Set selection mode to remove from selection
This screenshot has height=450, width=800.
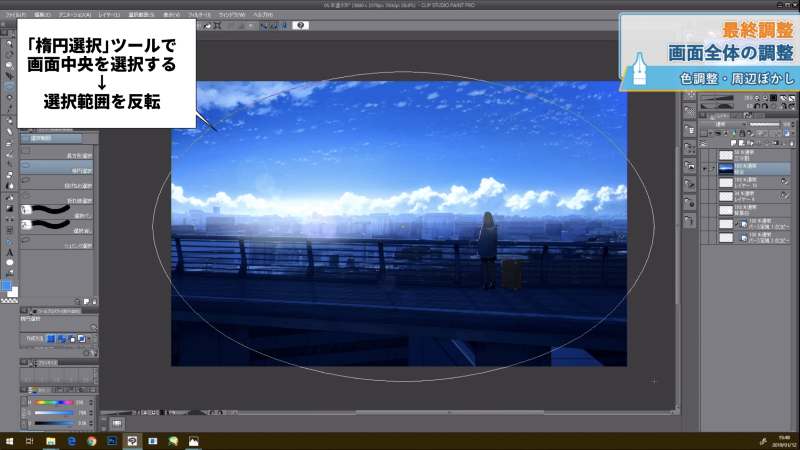pyautogui.click(x=71, y=338)
